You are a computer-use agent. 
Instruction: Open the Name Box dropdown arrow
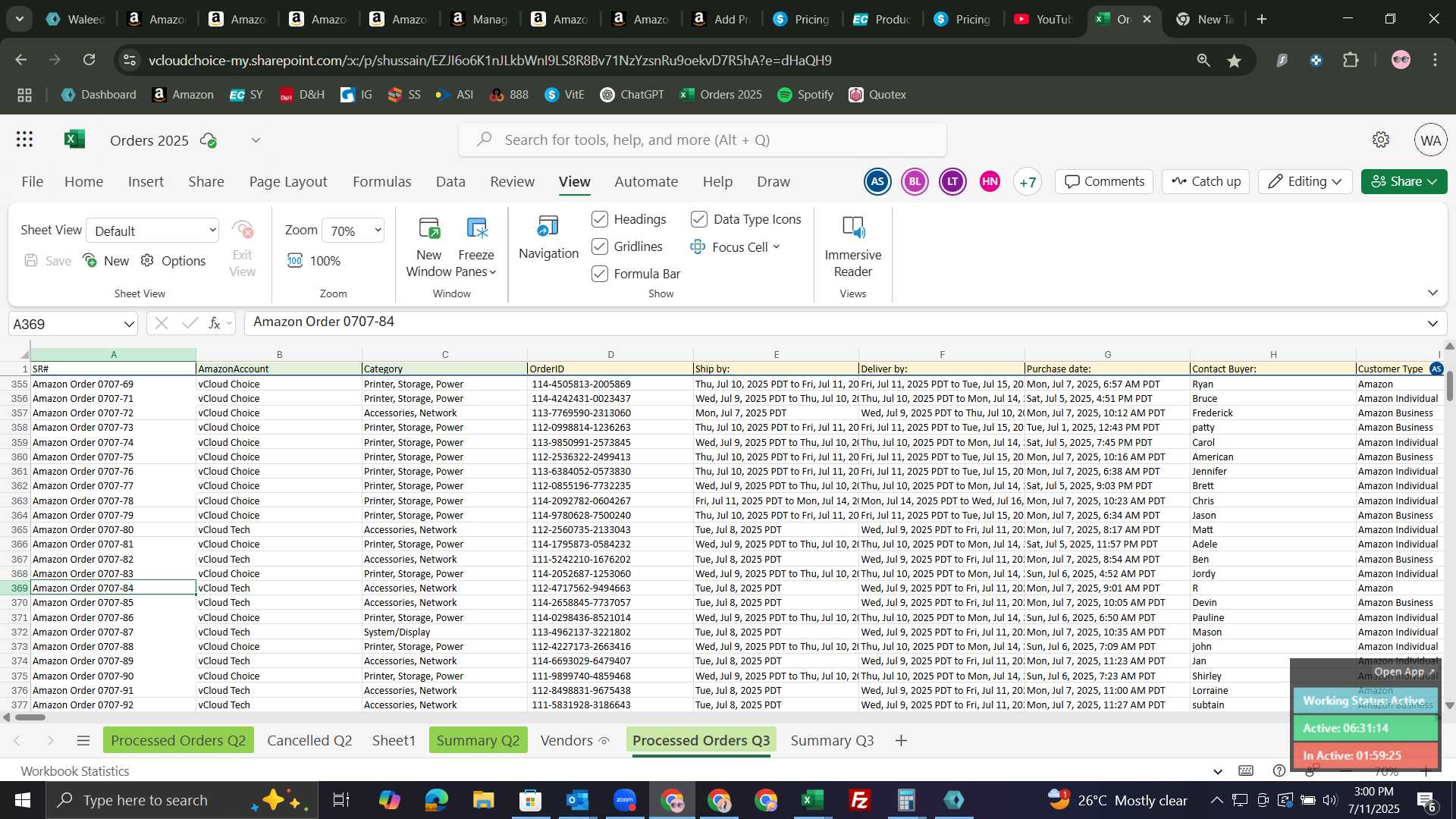[x=128, y=325]
